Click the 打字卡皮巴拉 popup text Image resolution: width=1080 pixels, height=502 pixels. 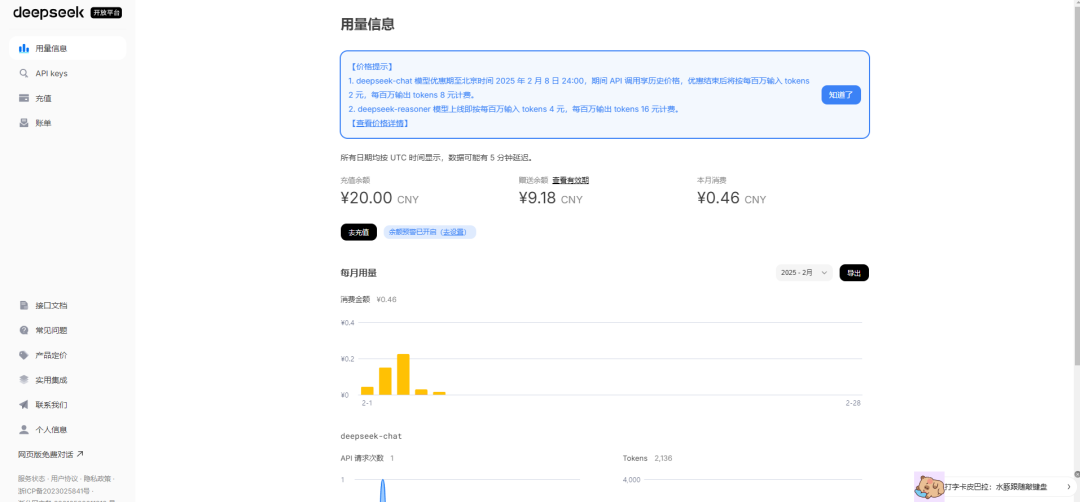[x=996, y=487]
